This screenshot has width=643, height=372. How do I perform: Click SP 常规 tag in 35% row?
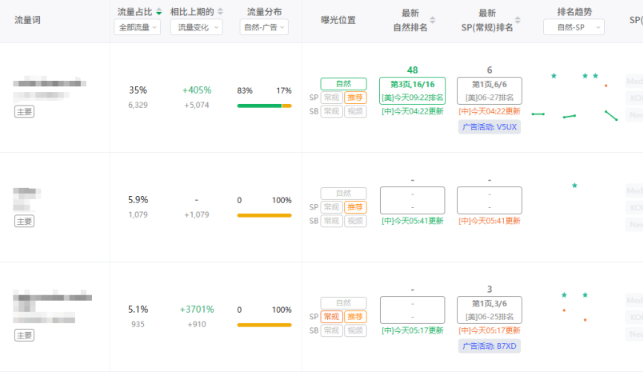[x=331, y=98]
